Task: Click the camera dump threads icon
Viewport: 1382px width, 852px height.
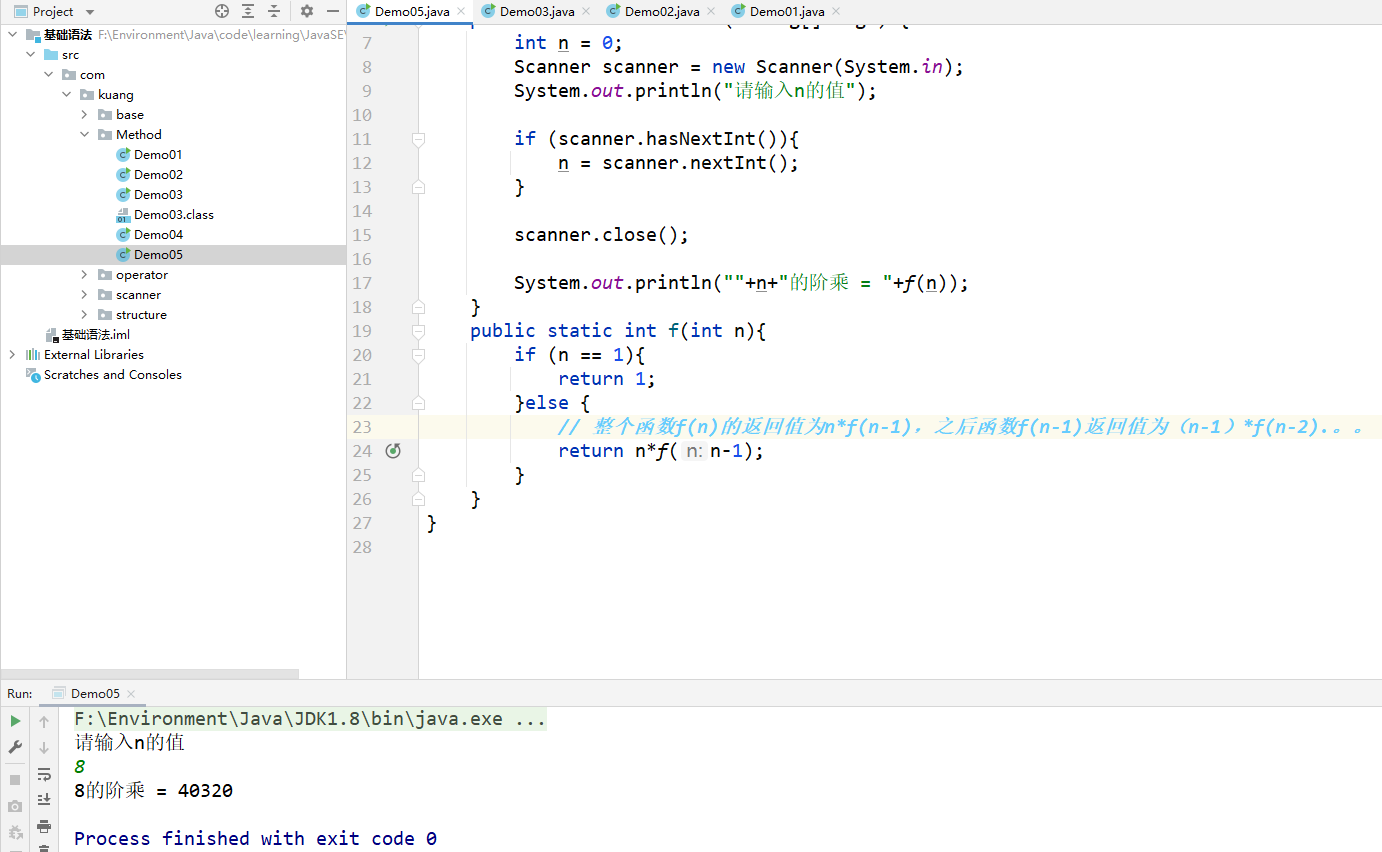Action: point(15,805)
